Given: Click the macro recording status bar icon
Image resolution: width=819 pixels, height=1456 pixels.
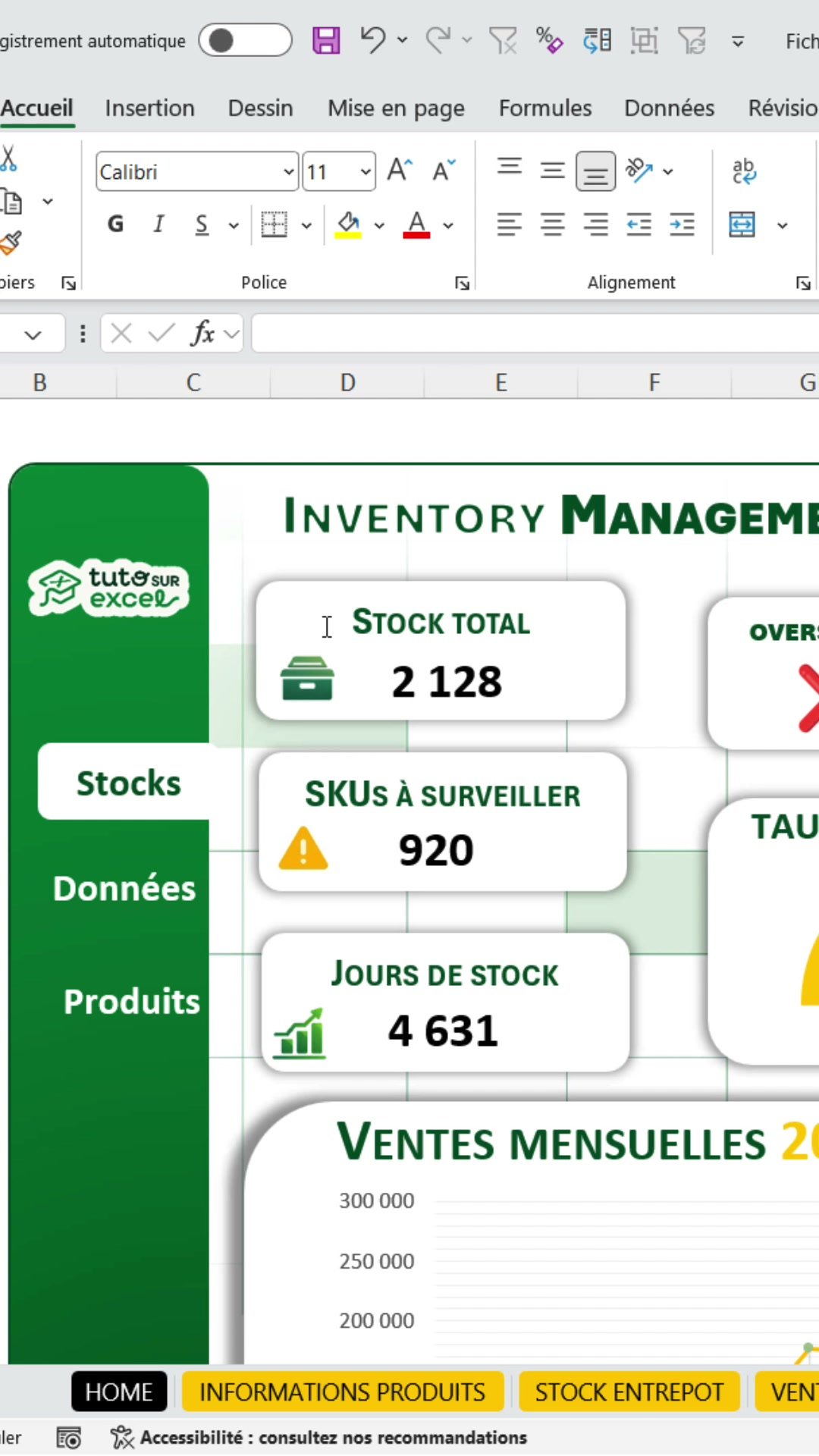Looking at the screenshot, I should click(x=69, y=1438).
